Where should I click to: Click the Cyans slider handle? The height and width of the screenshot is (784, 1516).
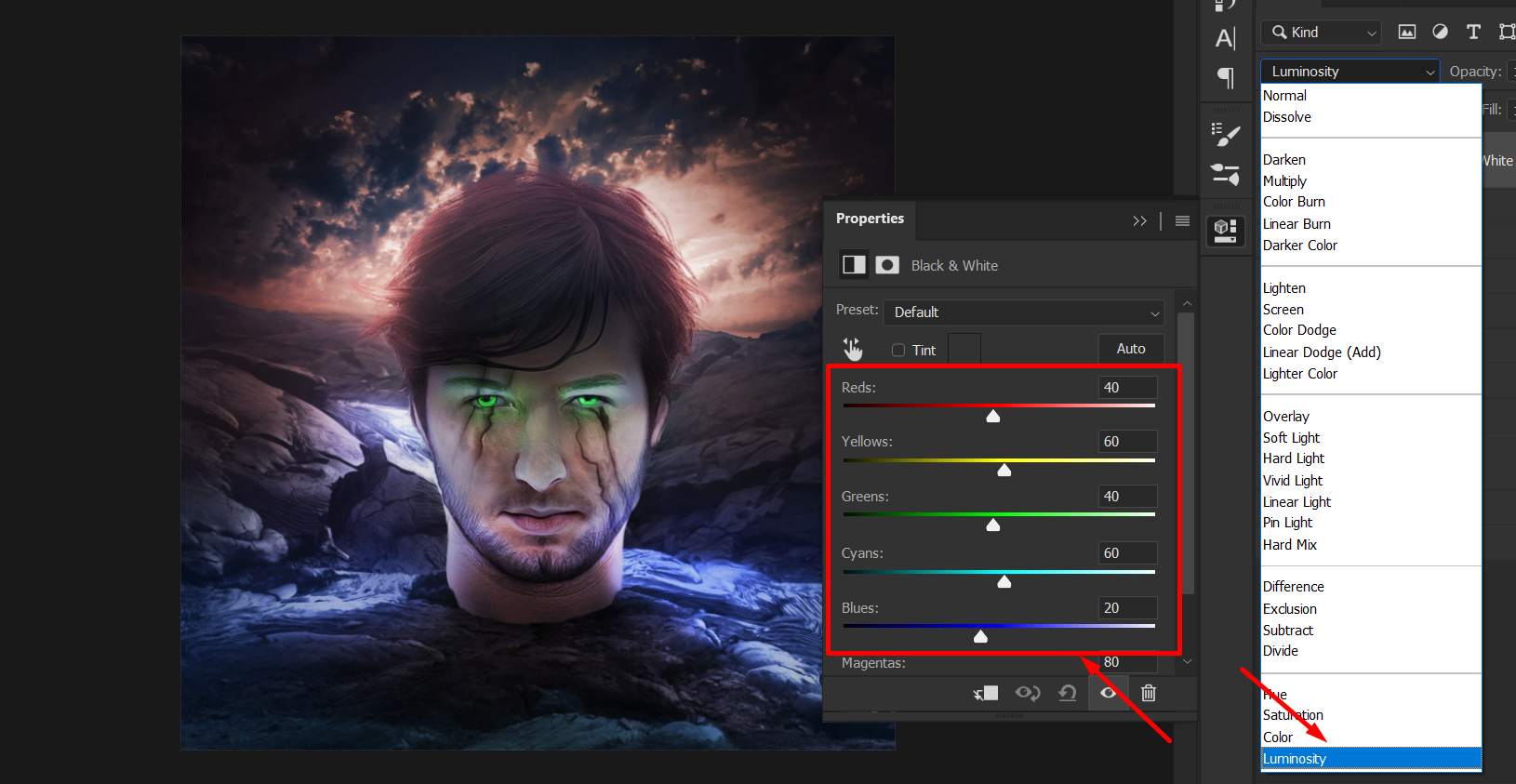tap(1004, 581)
